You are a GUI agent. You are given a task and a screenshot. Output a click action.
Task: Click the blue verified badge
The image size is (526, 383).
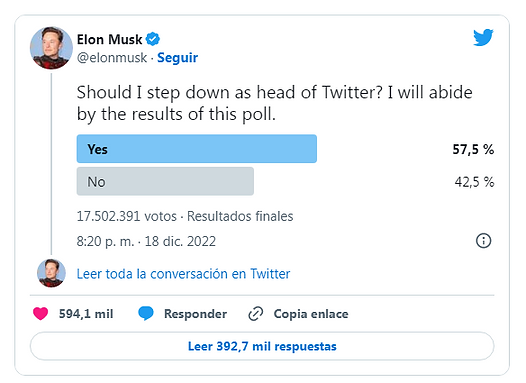click(153, 39)
